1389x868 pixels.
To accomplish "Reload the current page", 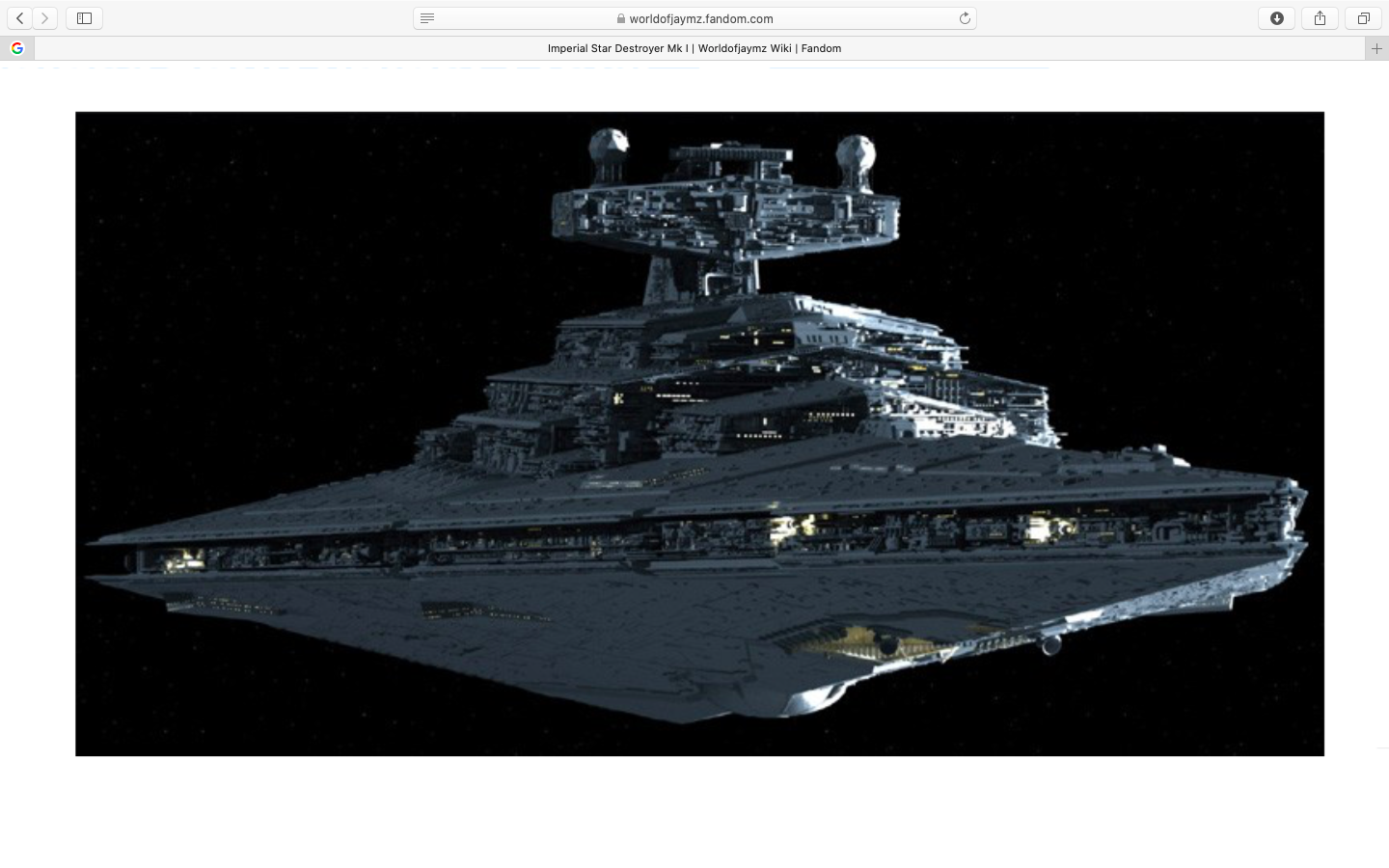I will coord(964,18).
